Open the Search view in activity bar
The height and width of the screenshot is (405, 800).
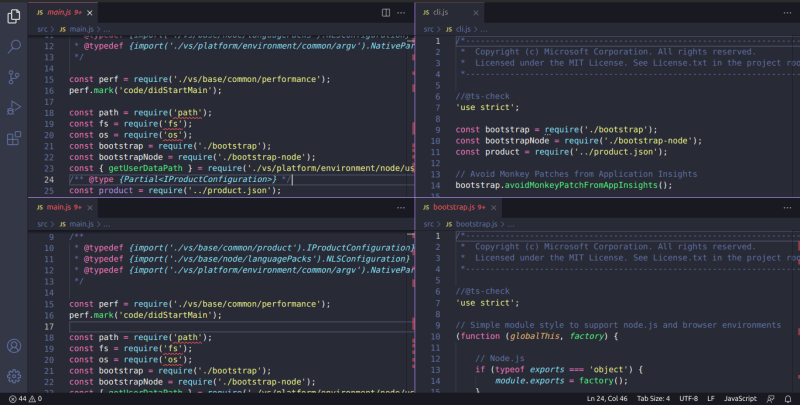tap(14, 45)
